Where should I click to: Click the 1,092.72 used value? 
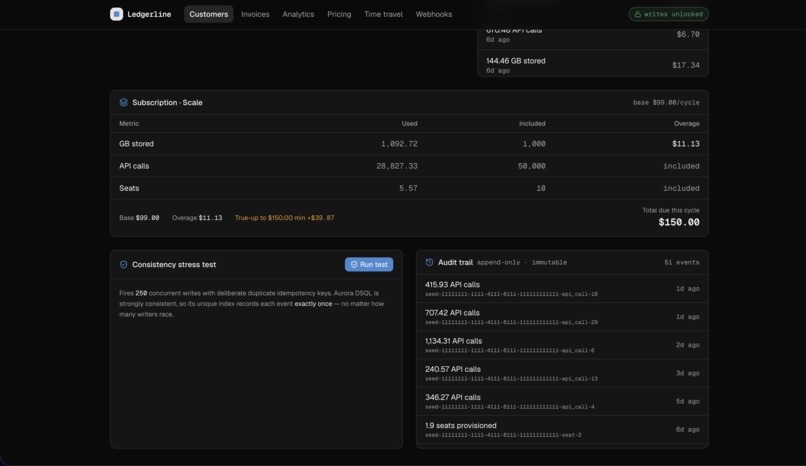[x=399, y=144]
